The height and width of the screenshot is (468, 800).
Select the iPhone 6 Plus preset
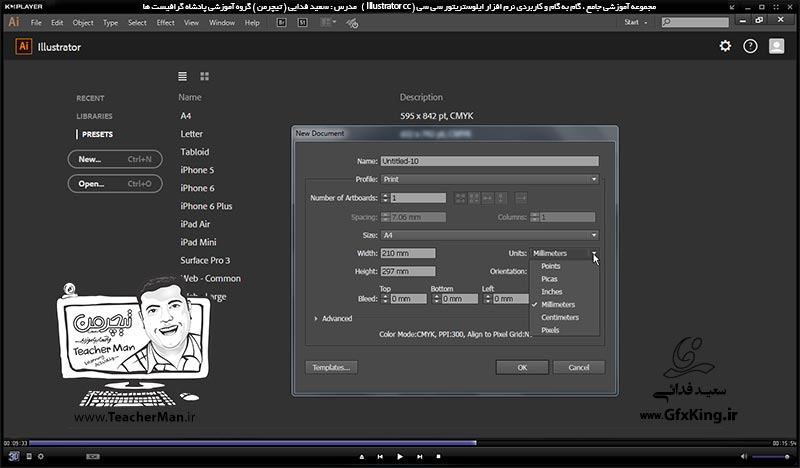pyautogui.click(x=206, y=206)
